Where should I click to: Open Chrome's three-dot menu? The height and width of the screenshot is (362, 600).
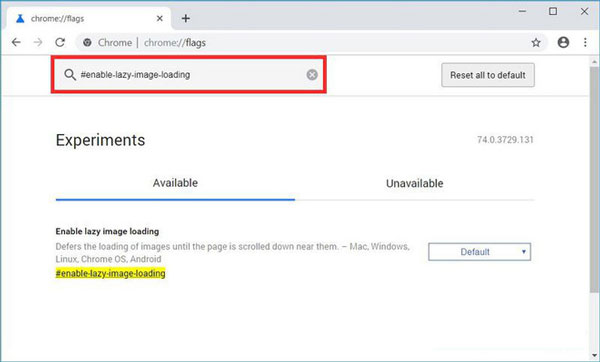[585, 42]
